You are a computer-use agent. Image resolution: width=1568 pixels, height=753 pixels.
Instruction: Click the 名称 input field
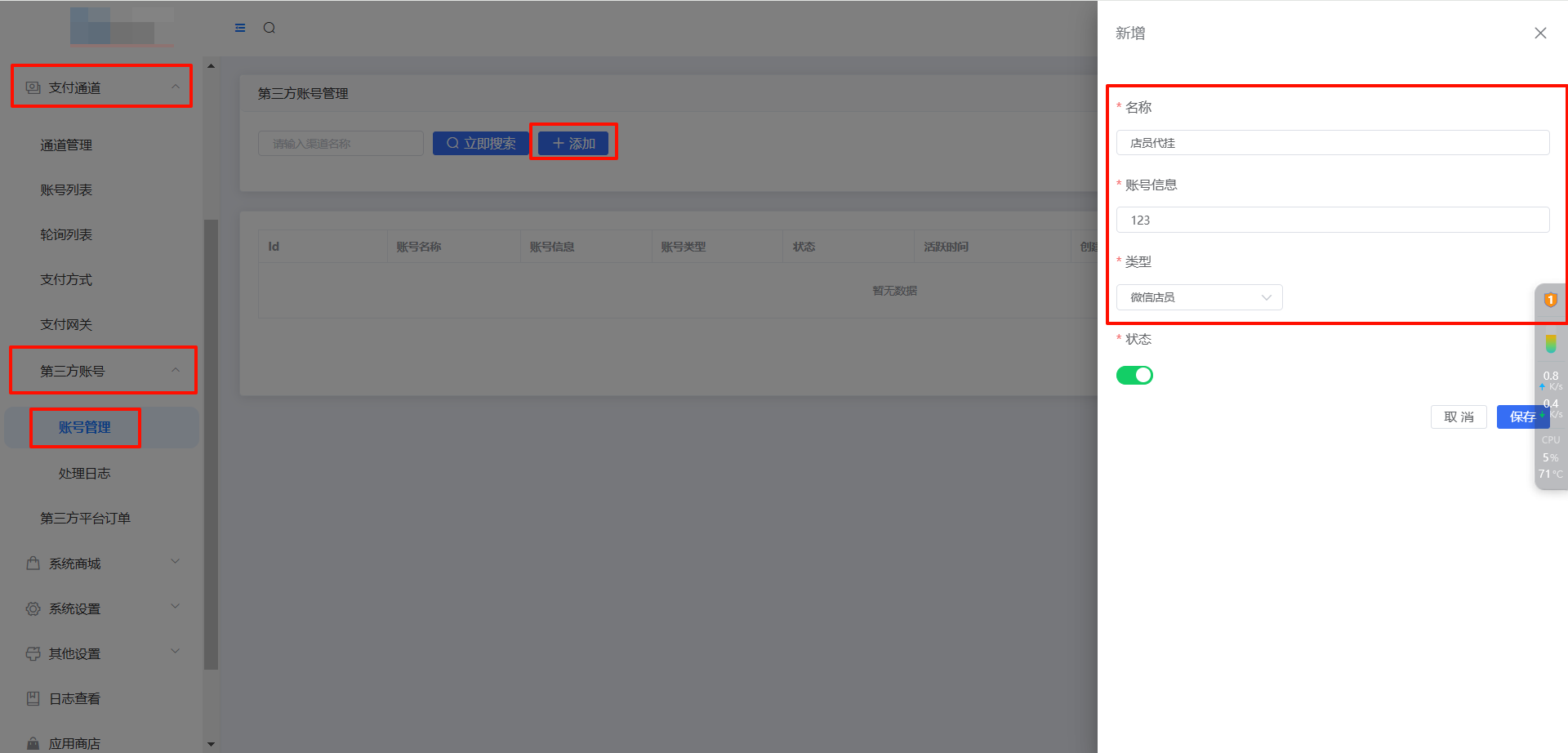(1332, 143)
